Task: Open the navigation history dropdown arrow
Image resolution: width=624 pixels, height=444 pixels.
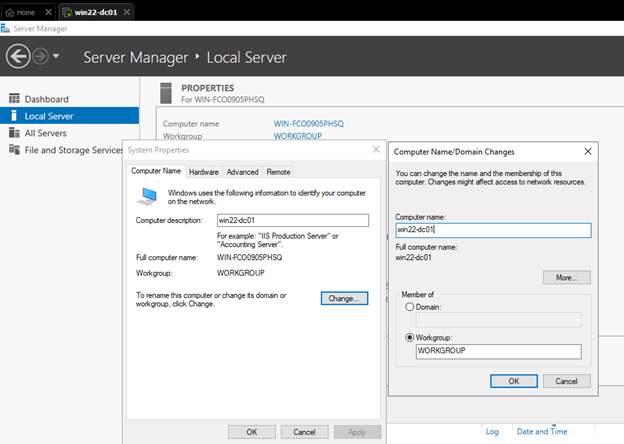Action: 56,56
